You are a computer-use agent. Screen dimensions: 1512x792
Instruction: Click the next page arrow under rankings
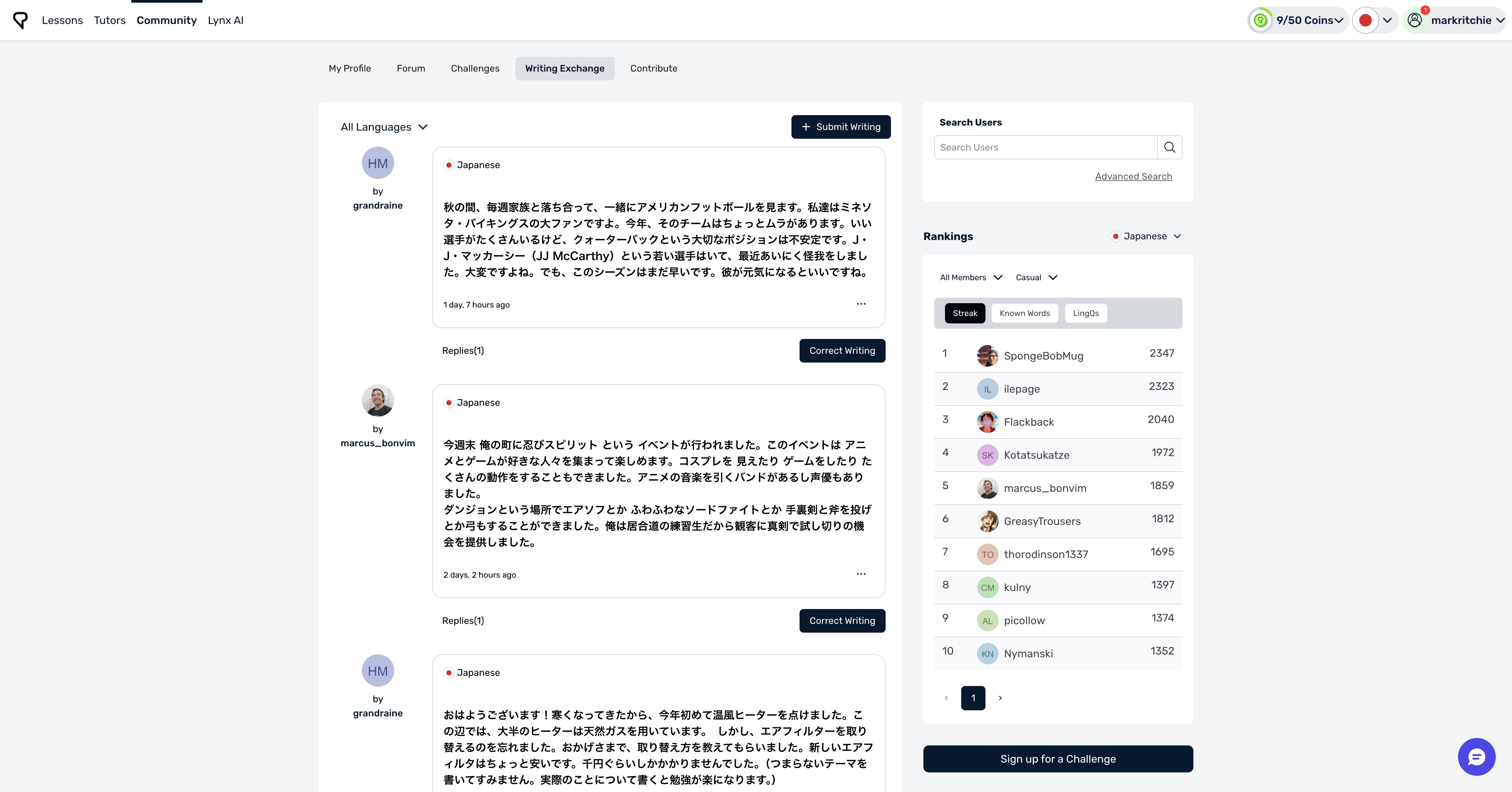(1000, 698)
